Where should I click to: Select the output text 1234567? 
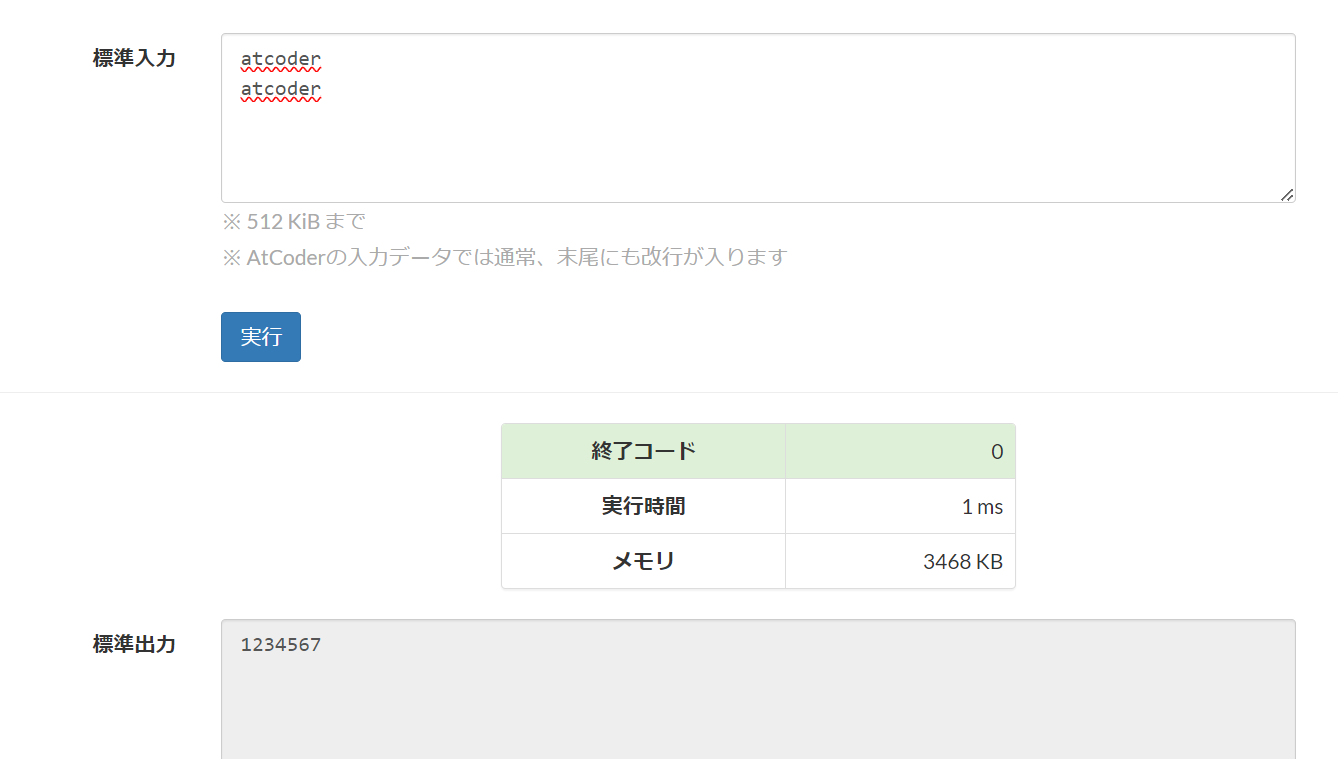(278, 644)
